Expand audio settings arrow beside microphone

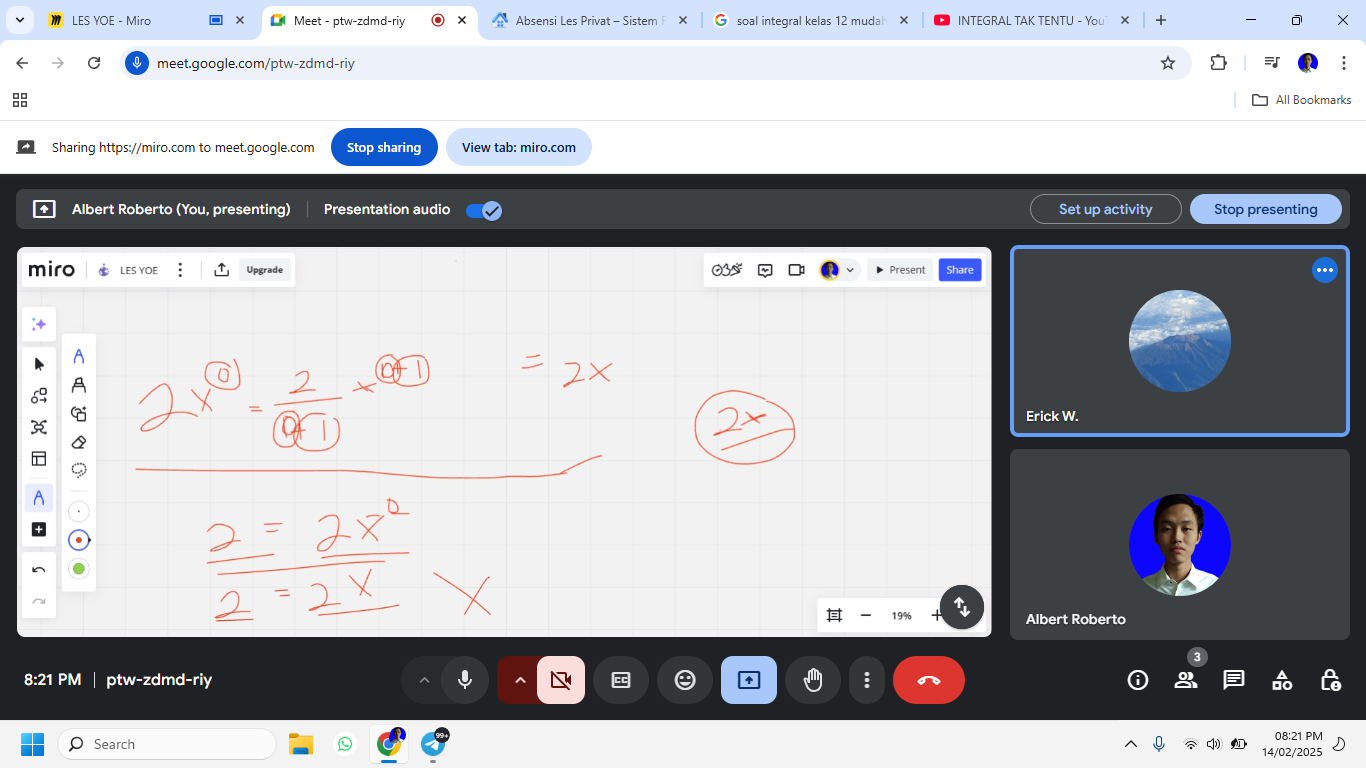click(x=424, y=680)
